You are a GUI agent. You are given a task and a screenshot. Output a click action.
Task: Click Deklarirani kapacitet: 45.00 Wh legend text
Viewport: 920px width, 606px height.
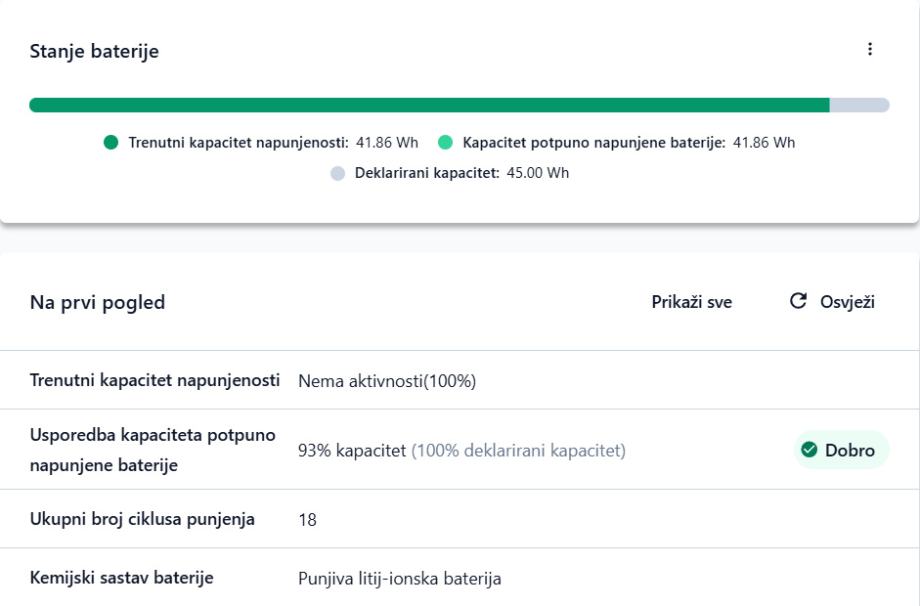point(463,172)
